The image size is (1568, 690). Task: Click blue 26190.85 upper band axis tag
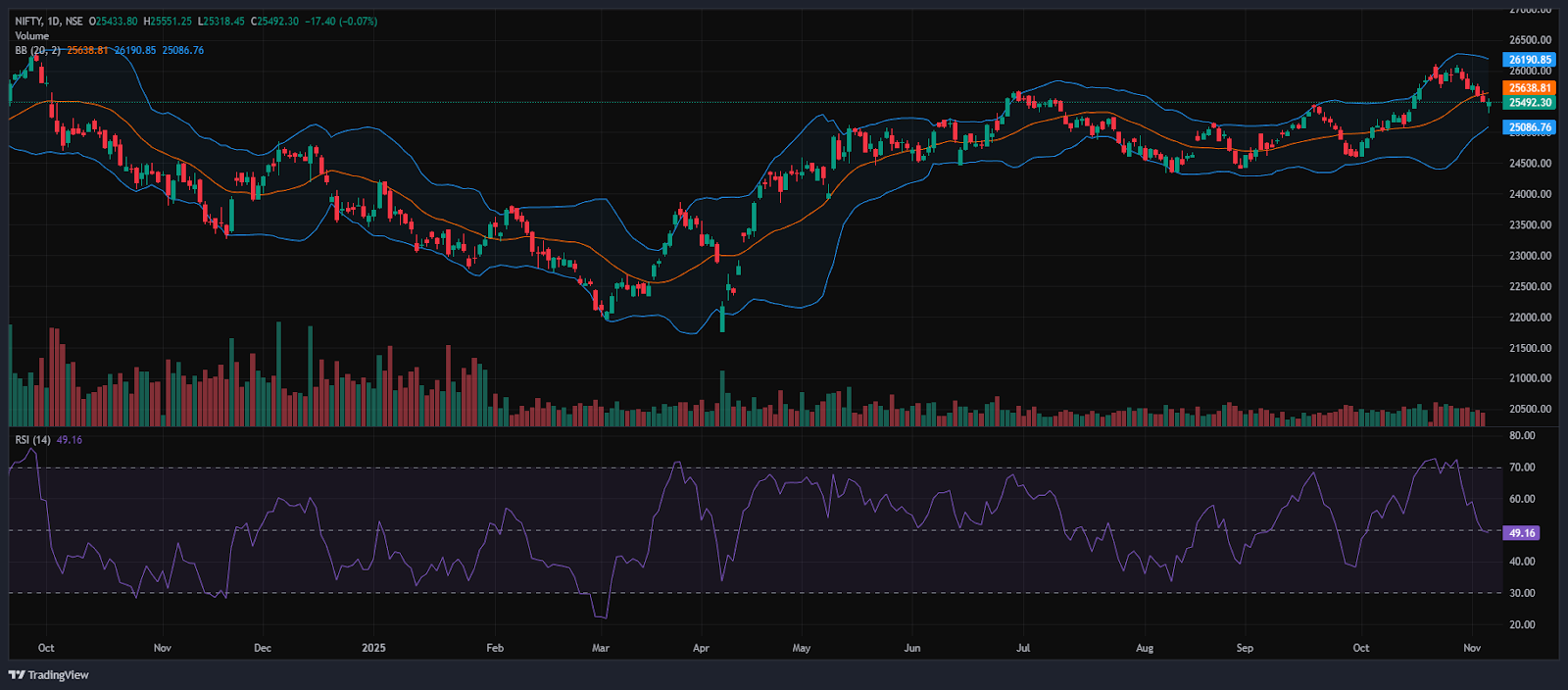1529,60
